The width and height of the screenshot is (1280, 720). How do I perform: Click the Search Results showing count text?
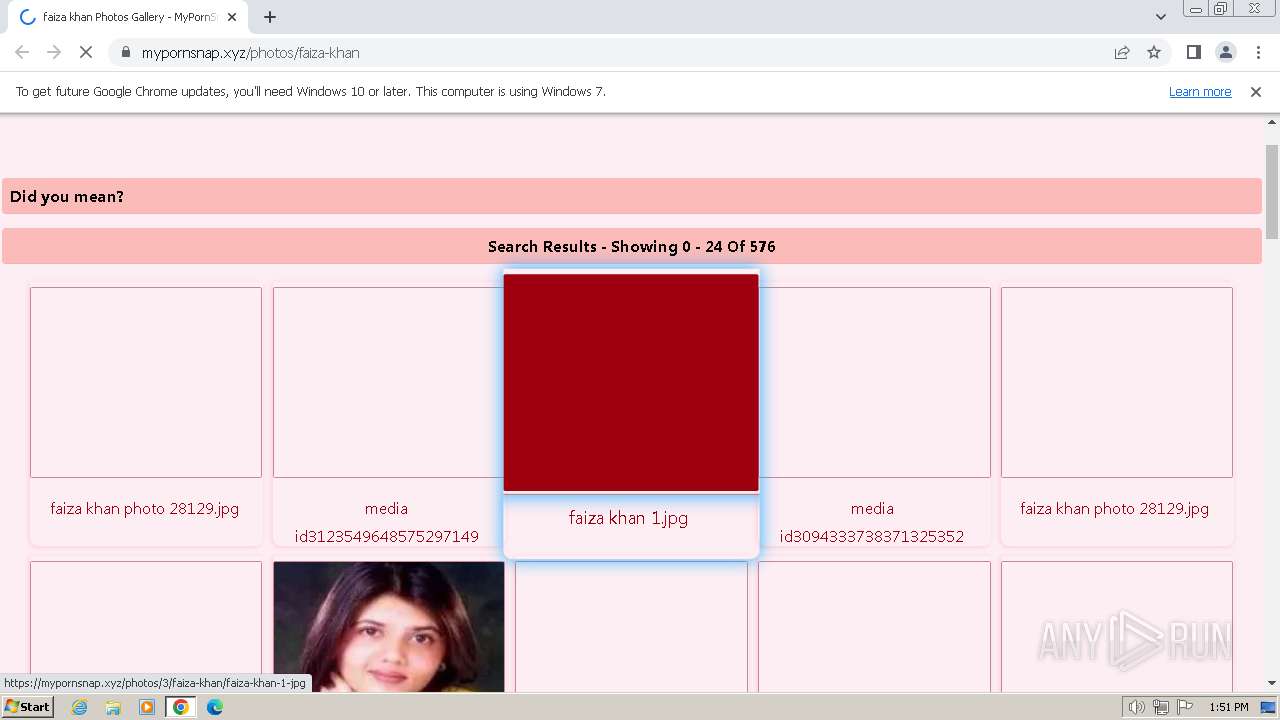pyautogui.click(x=632, y=246)
